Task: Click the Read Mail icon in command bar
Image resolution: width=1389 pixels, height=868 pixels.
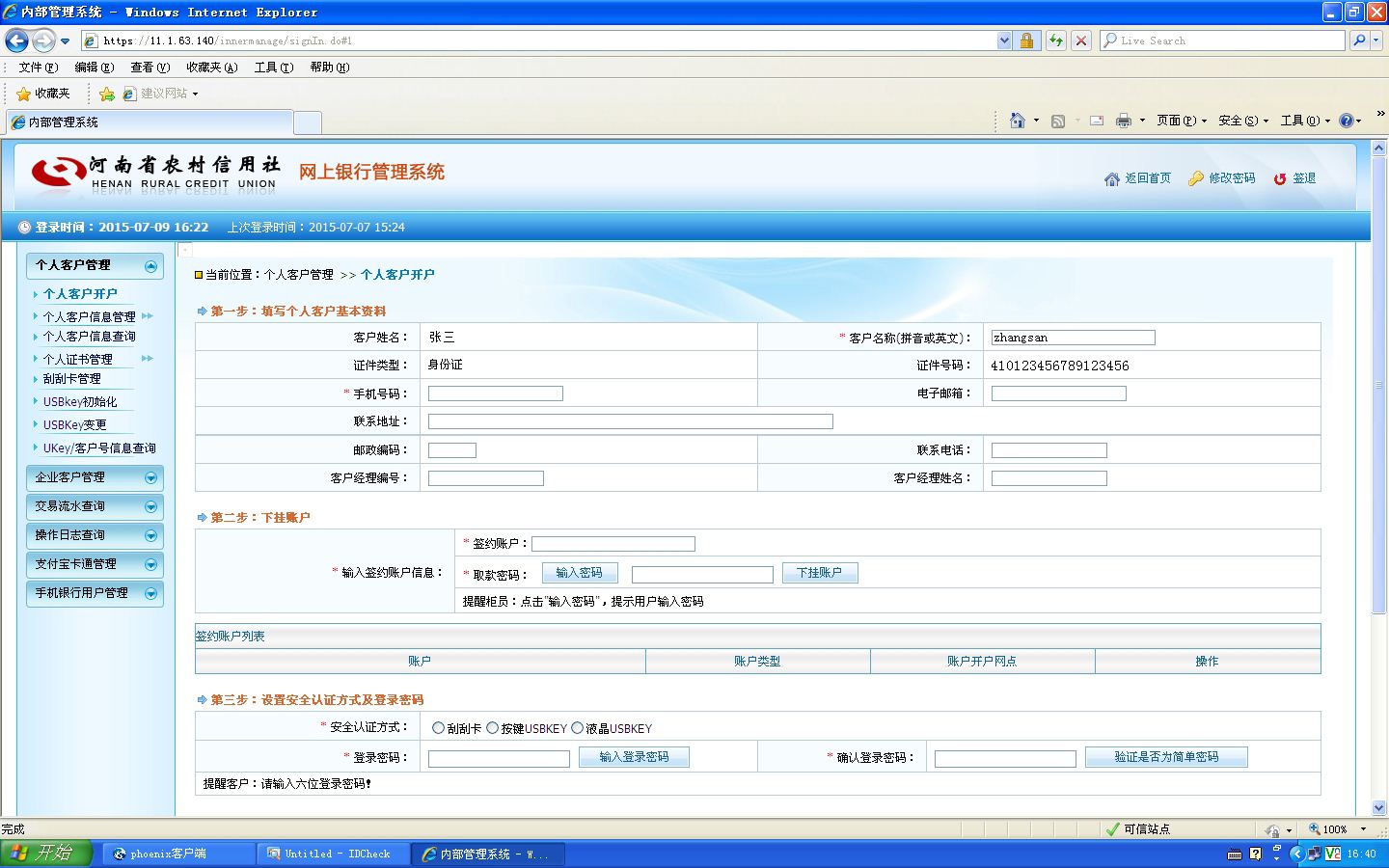Action: [x=1097, y=121]
